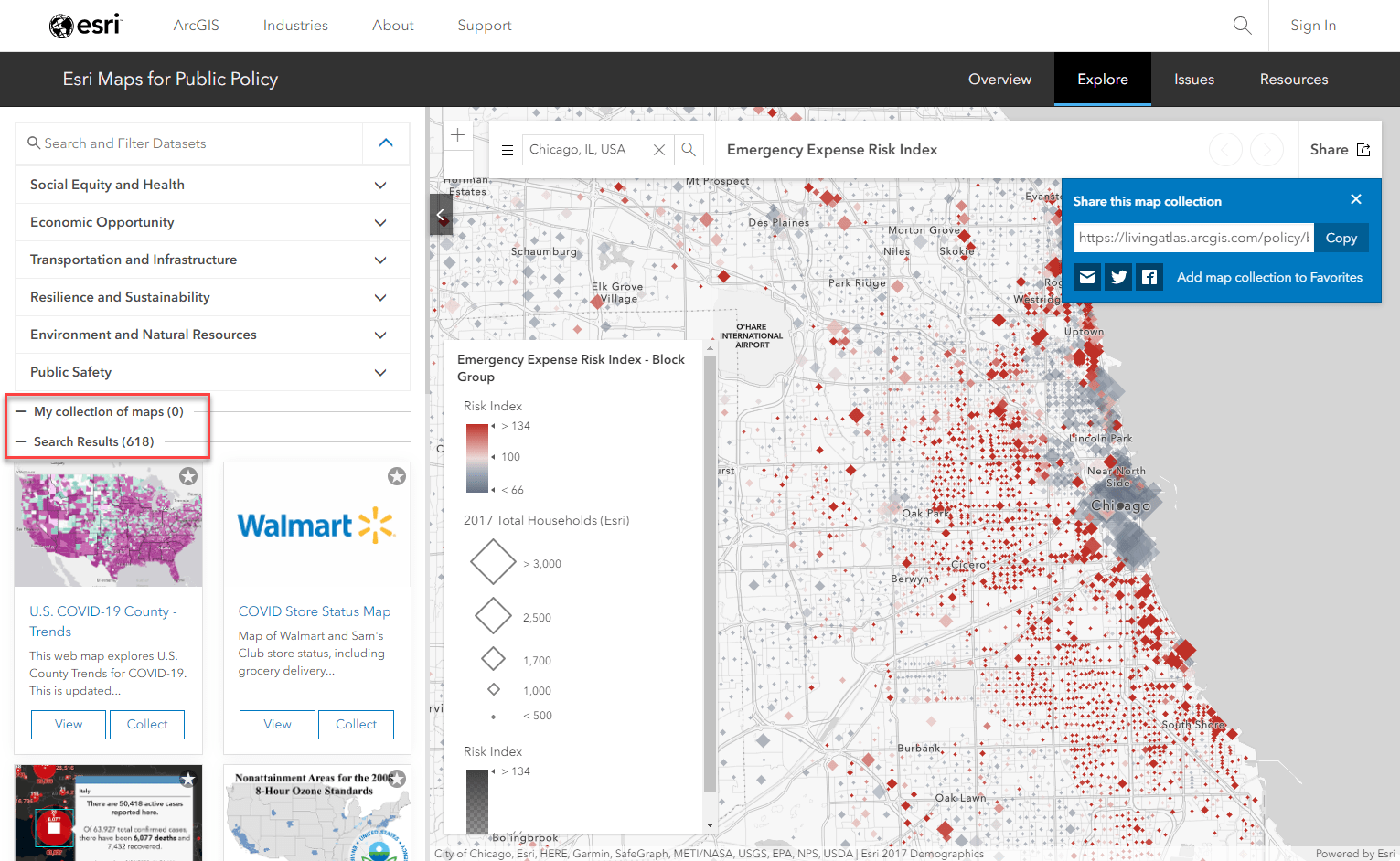Open the Support menu
This screenshot has height=861, width=1400.
[x=485, y=26]
